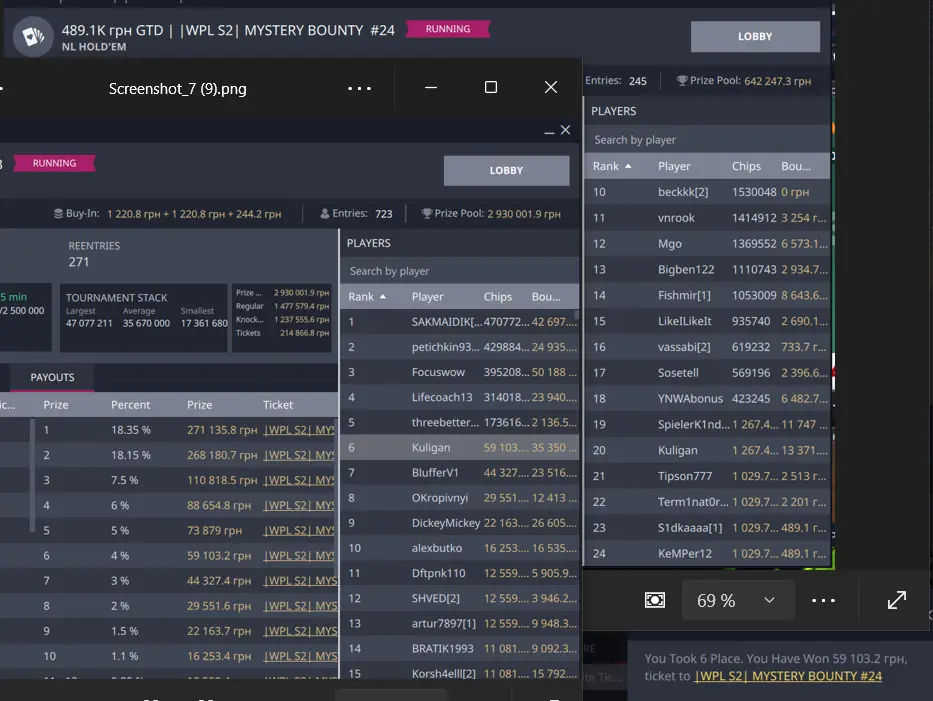This screenshot has height=701, width=933.
Task: Open the ellipsis menu beside the zoom percentage
Action: (x=823, y=600)
